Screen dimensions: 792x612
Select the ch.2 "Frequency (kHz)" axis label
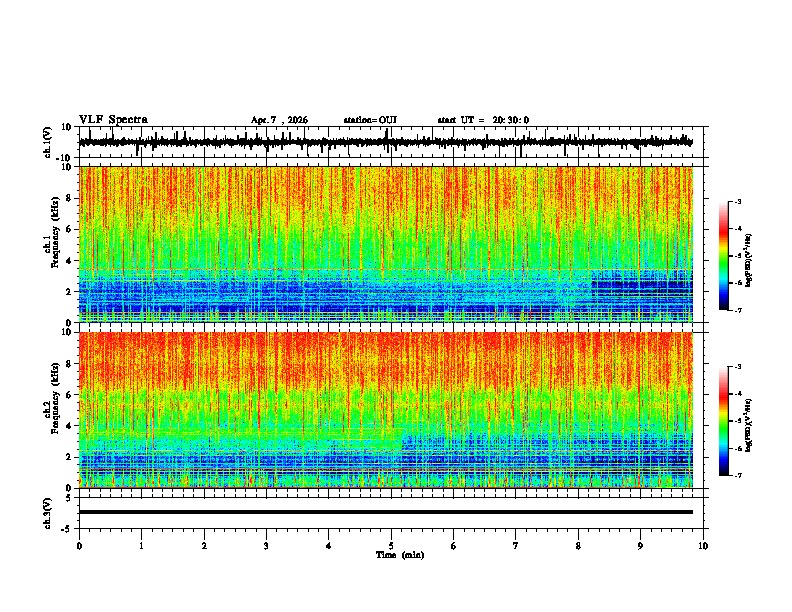click(56, 398)
